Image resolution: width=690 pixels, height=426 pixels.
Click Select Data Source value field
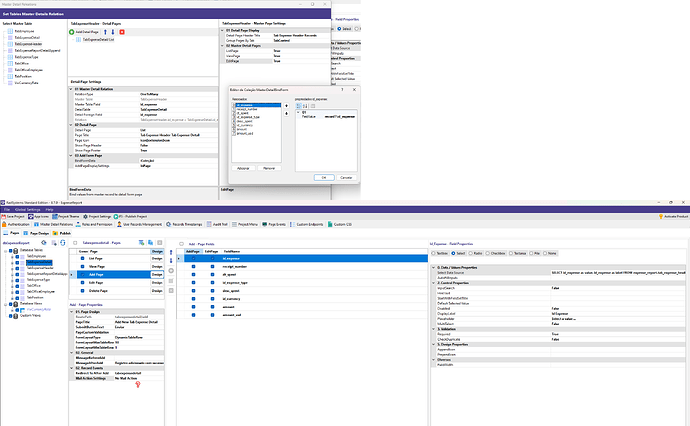(618, 273)
